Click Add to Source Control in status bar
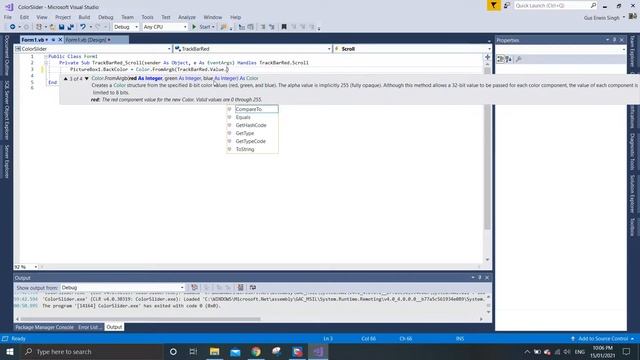Viewport: 640px width, 360px height. [602, 339]
